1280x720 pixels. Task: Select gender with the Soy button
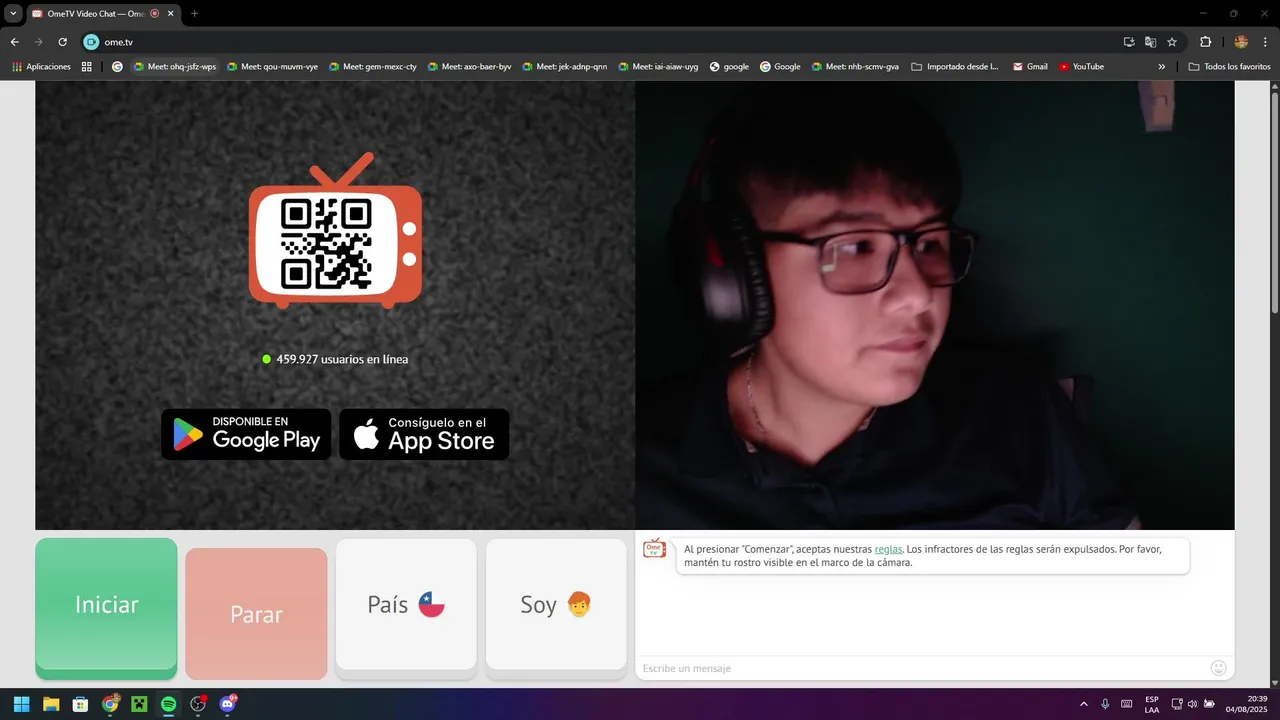click(x=556, y=604)
